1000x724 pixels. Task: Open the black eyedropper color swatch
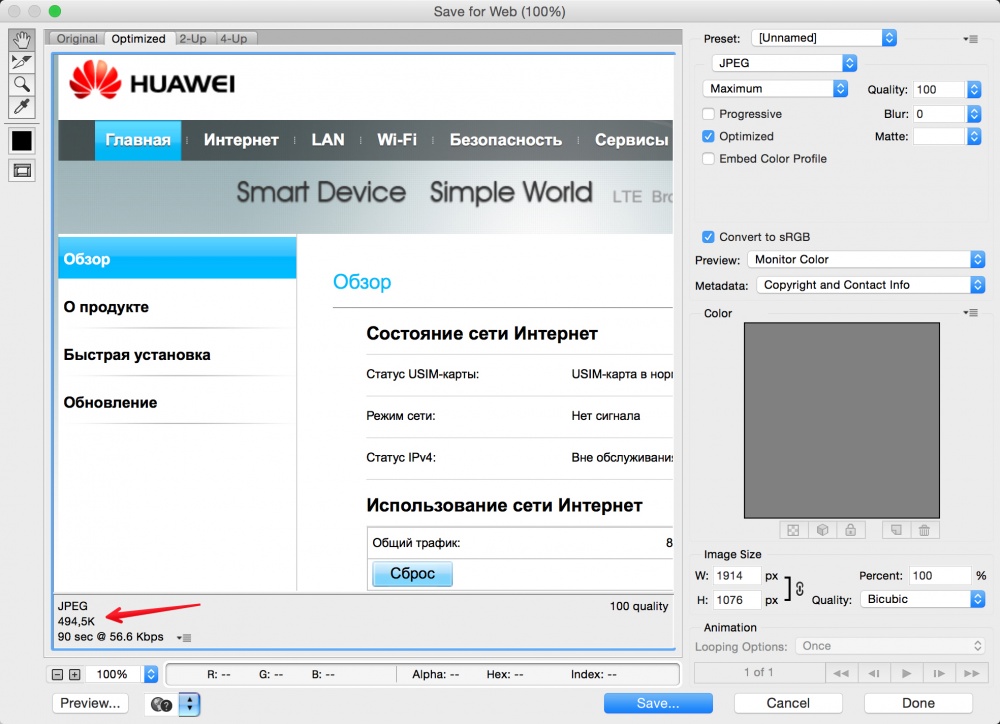point(22,140)
